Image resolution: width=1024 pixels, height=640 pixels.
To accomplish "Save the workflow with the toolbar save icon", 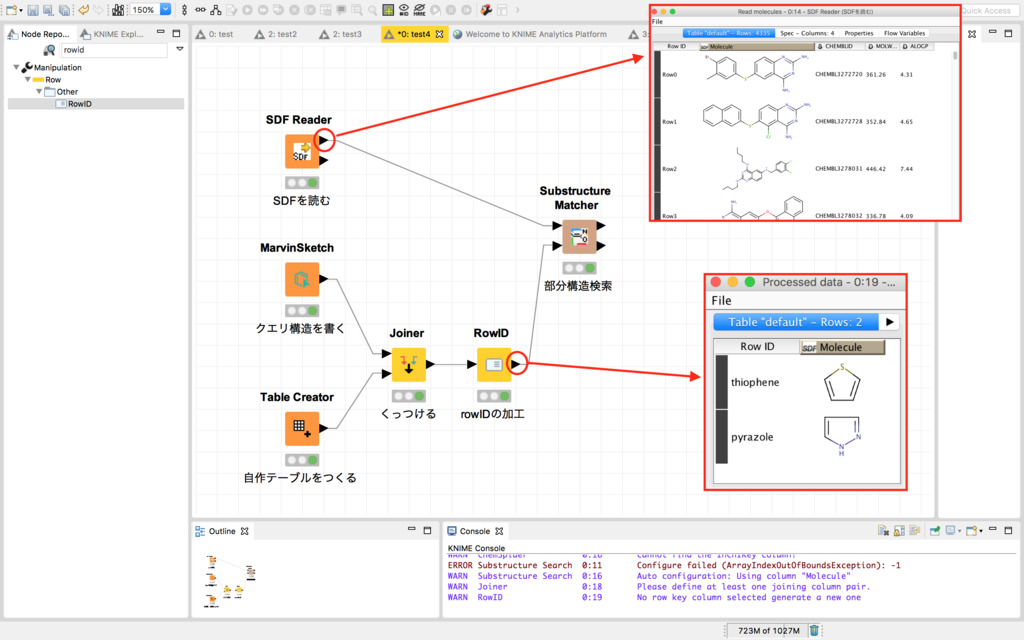I will (x=33, y=10).
